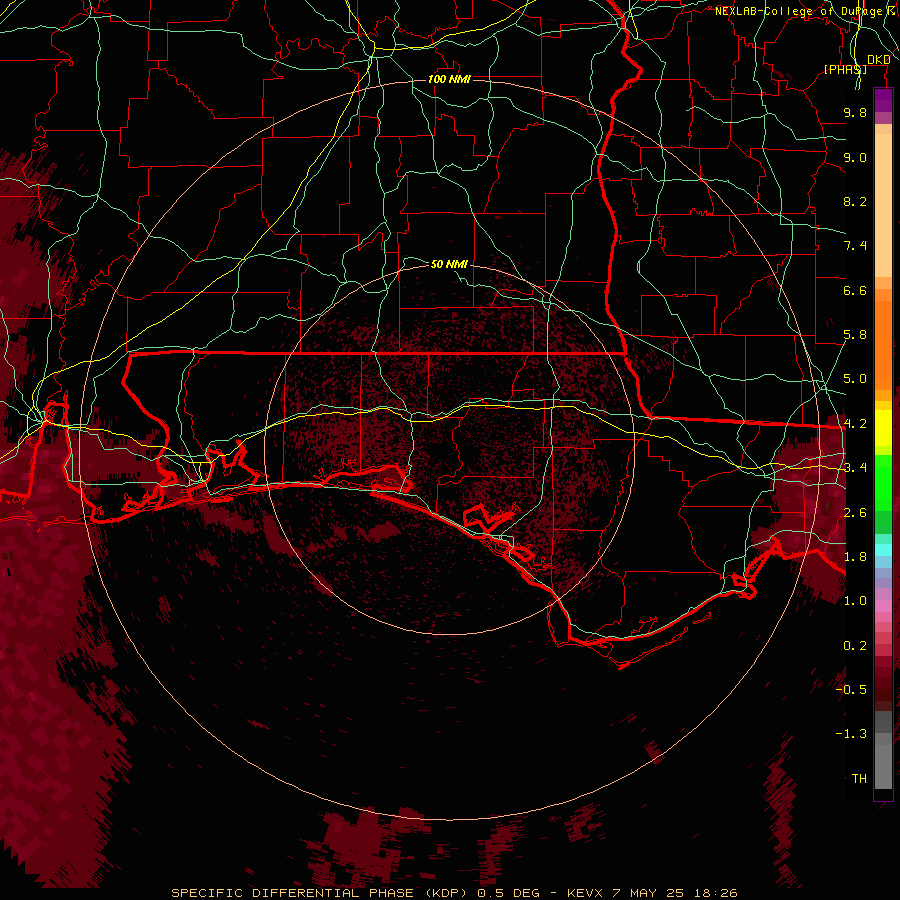Click the "9.0" scale value
900x900 pixels.
pos(855,157)
